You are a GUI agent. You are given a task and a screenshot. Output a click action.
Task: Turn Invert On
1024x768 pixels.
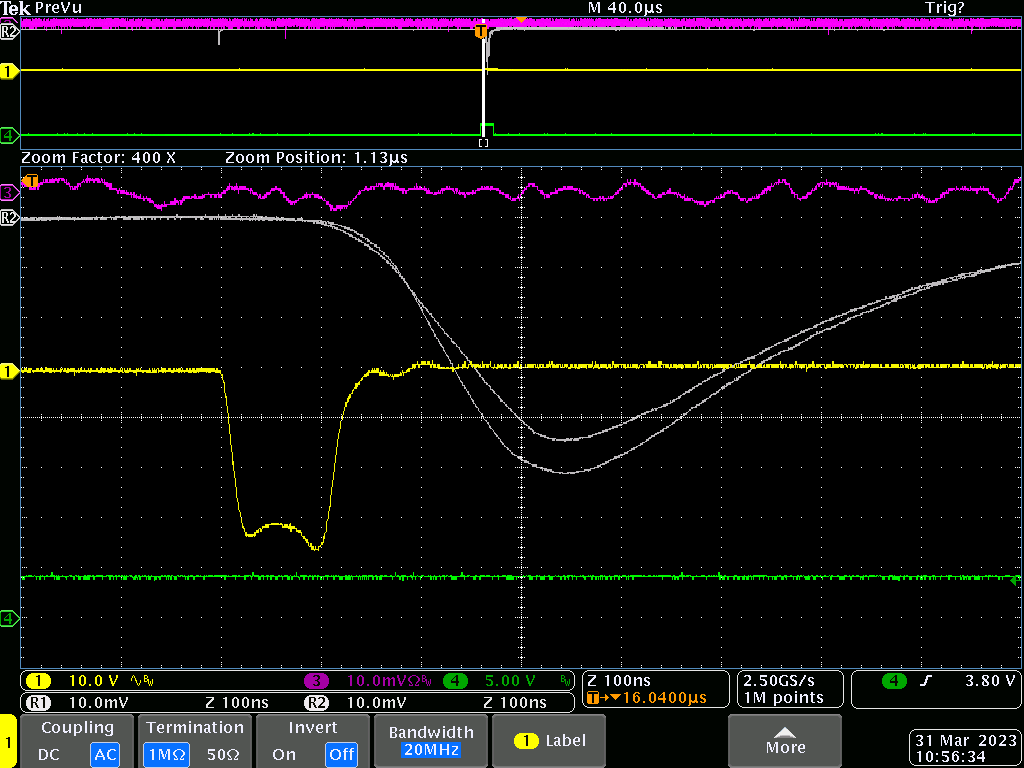coord(284,754)
